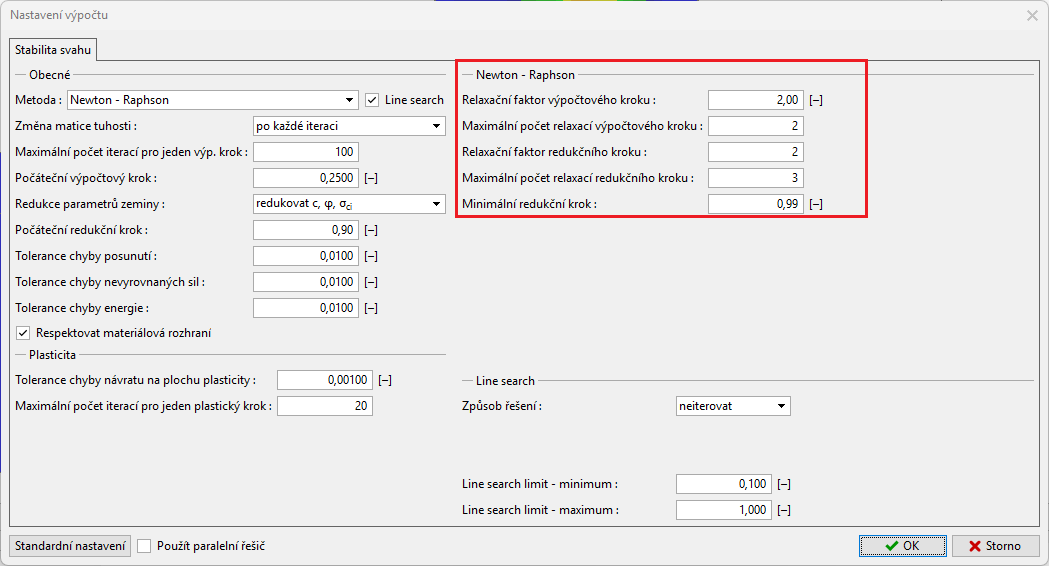Screen dimensions: 1049x566
Task: Uncheck Respektovat materiálová rozhraní checkbox
Action: click(24, 333)
